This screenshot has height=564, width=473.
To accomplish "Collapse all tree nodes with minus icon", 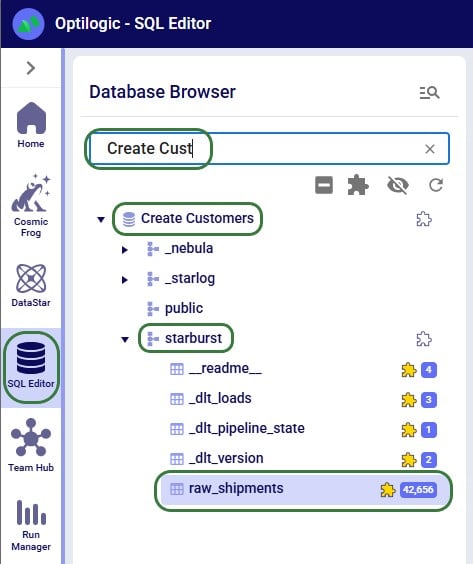I will click(x=324, y=185).
